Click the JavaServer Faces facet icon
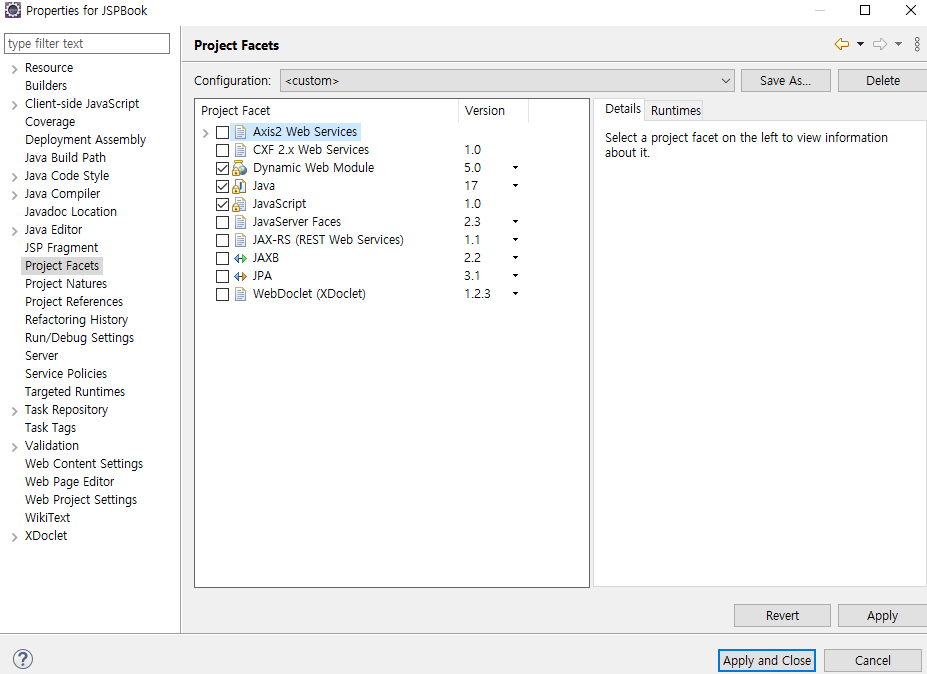 (x=240, y=222)
